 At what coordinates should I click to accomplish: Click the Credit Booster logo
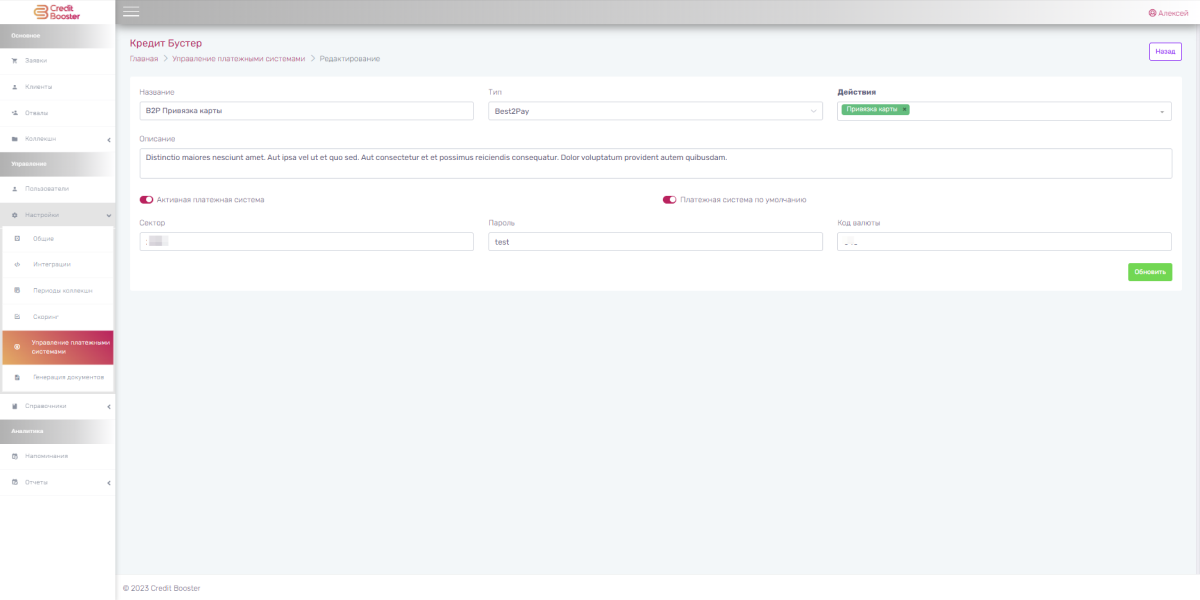click(x=57, y=12)
